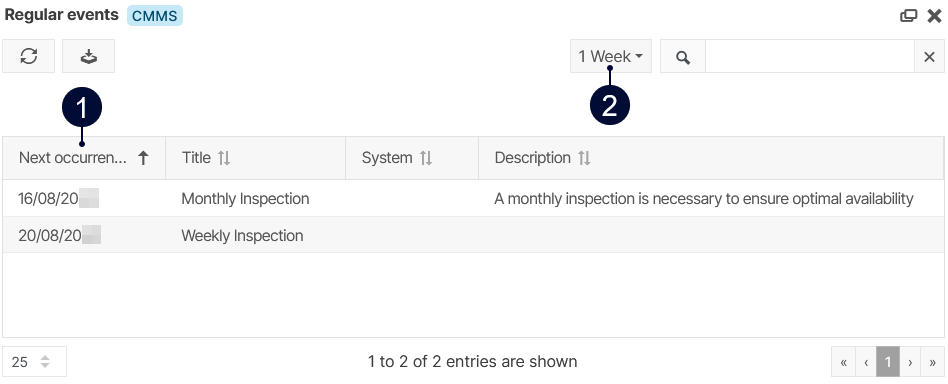Select the Monthly Inspection row
Viewport: 948px width, 384px height.
(473, 198)
